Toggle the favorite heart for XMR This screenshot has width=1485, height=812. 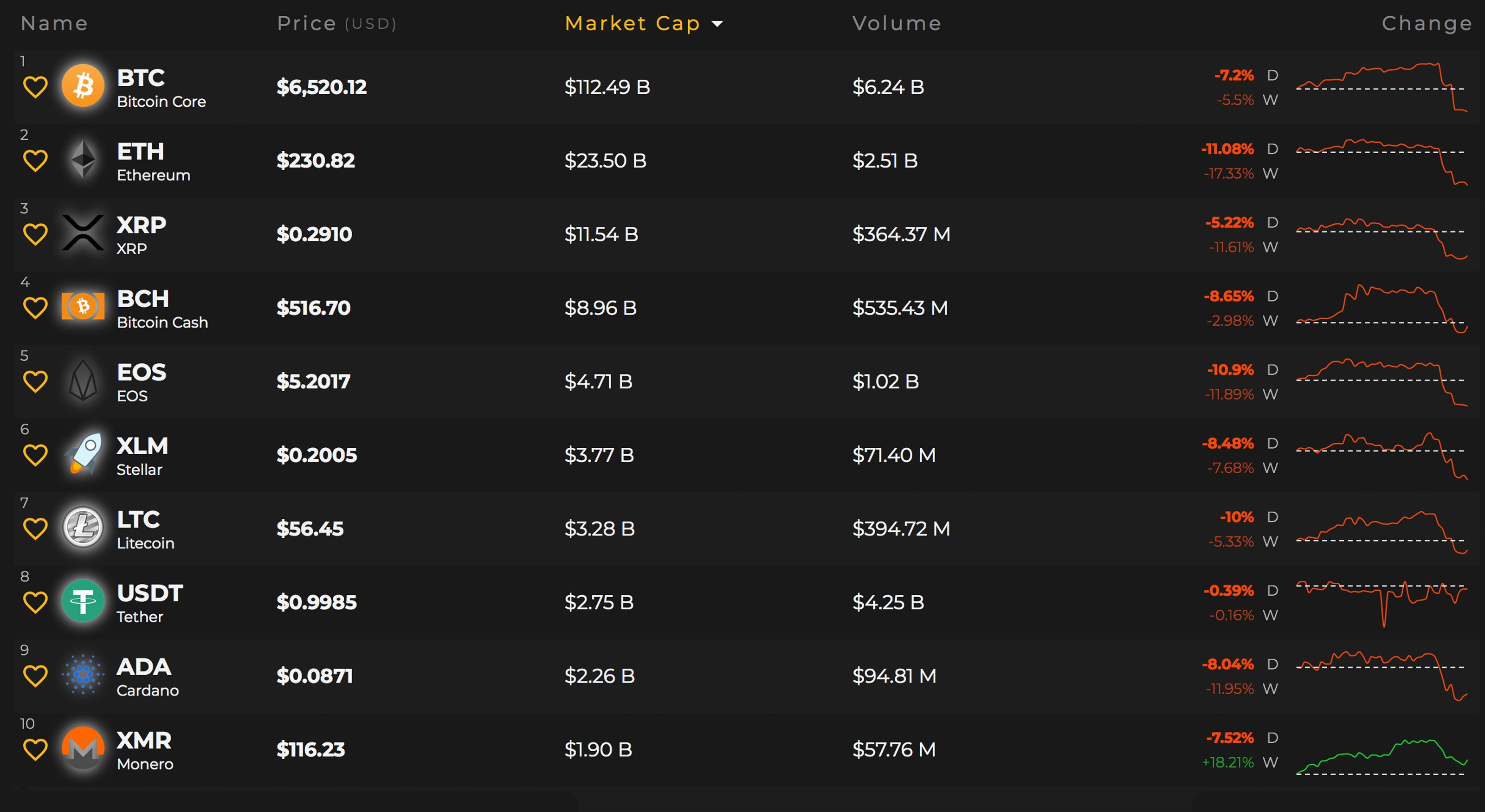[x=35, y=750]
